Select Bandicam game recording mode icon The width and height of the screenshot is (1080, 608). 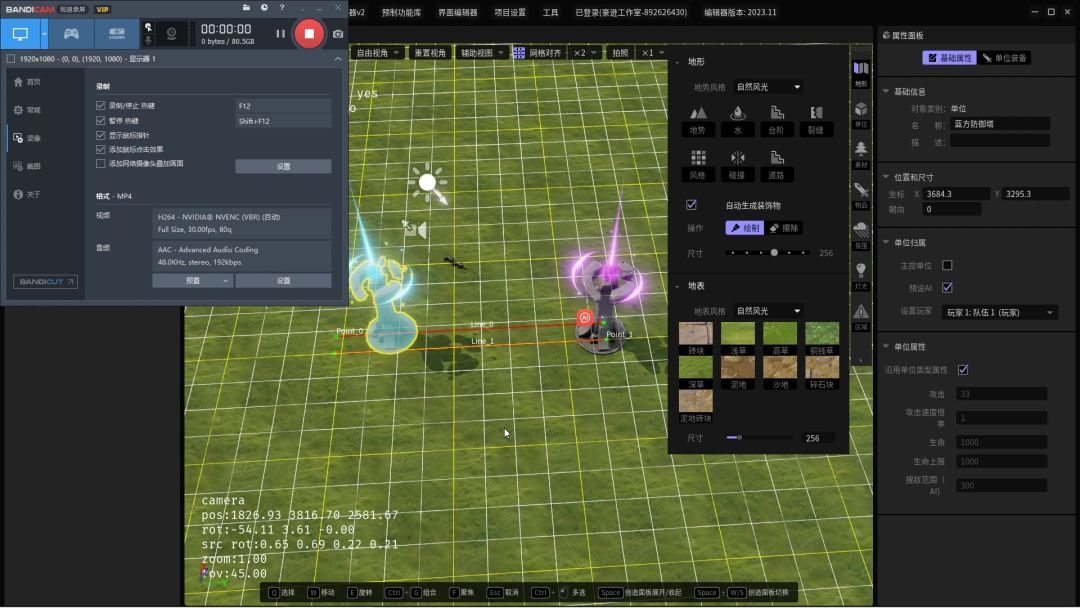click(x=71, y=33)
